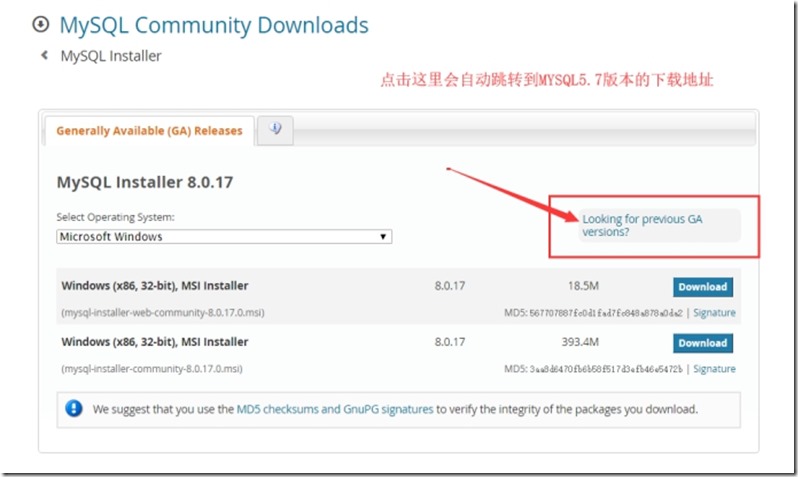Open Signature link for web-community installer
The image size is (798, 477).
point(714,313)
